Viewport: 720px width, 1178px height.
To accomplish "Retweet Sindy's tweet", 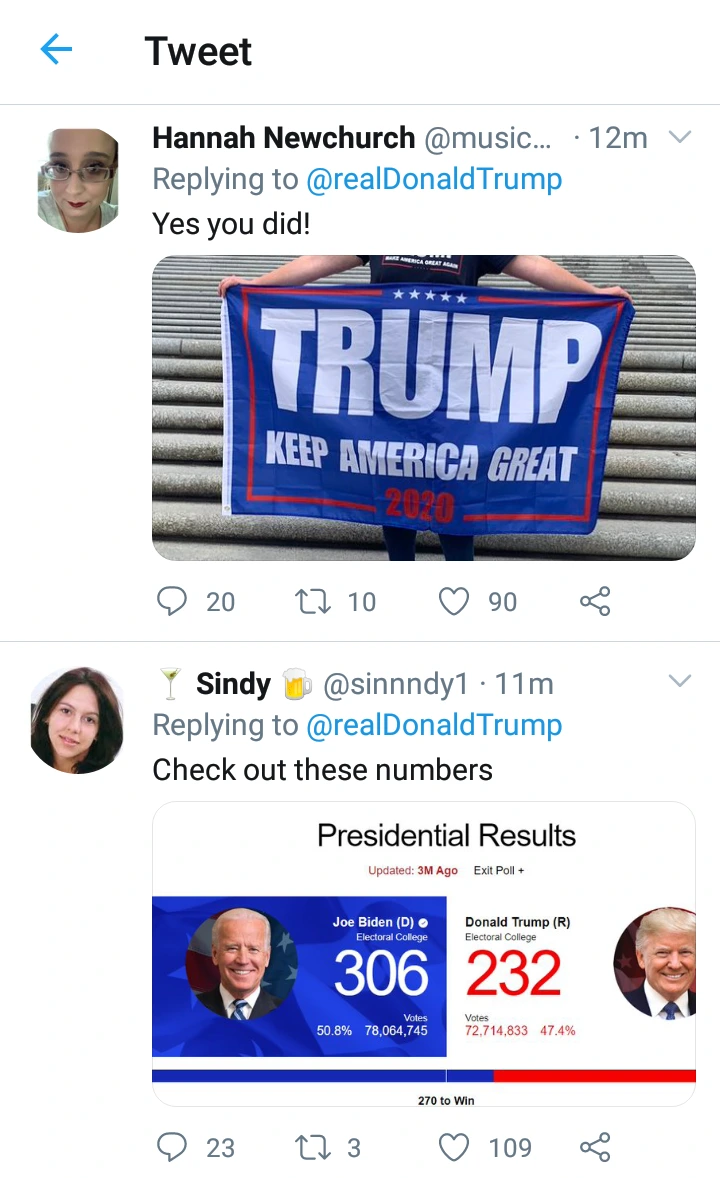I will (x=312, y=1147).
